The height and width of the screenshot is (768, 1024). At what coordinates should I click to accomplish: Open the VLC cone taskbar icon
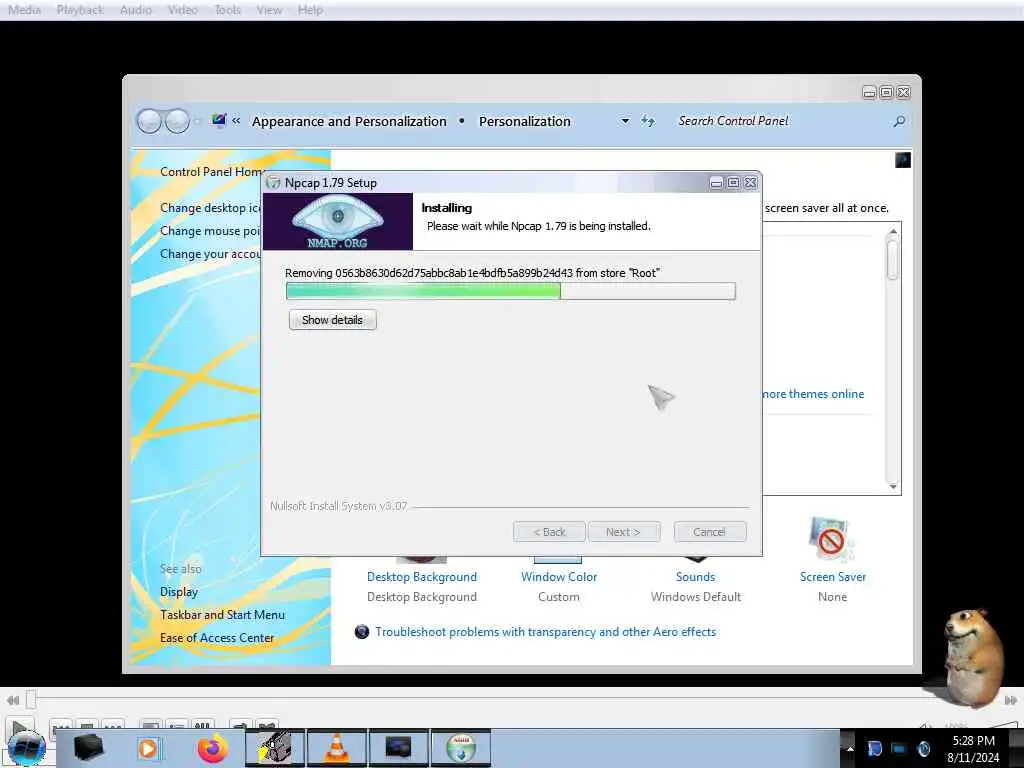pyautogui.click(x=336, y=748)
